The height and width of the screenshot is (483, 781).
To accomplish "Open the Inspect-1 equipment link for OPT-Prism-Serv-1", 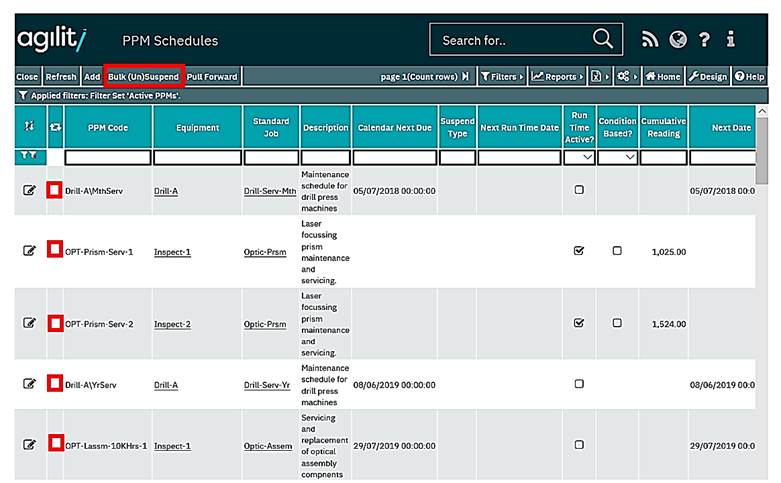I will pyautogui.click(x=172, y=252).
